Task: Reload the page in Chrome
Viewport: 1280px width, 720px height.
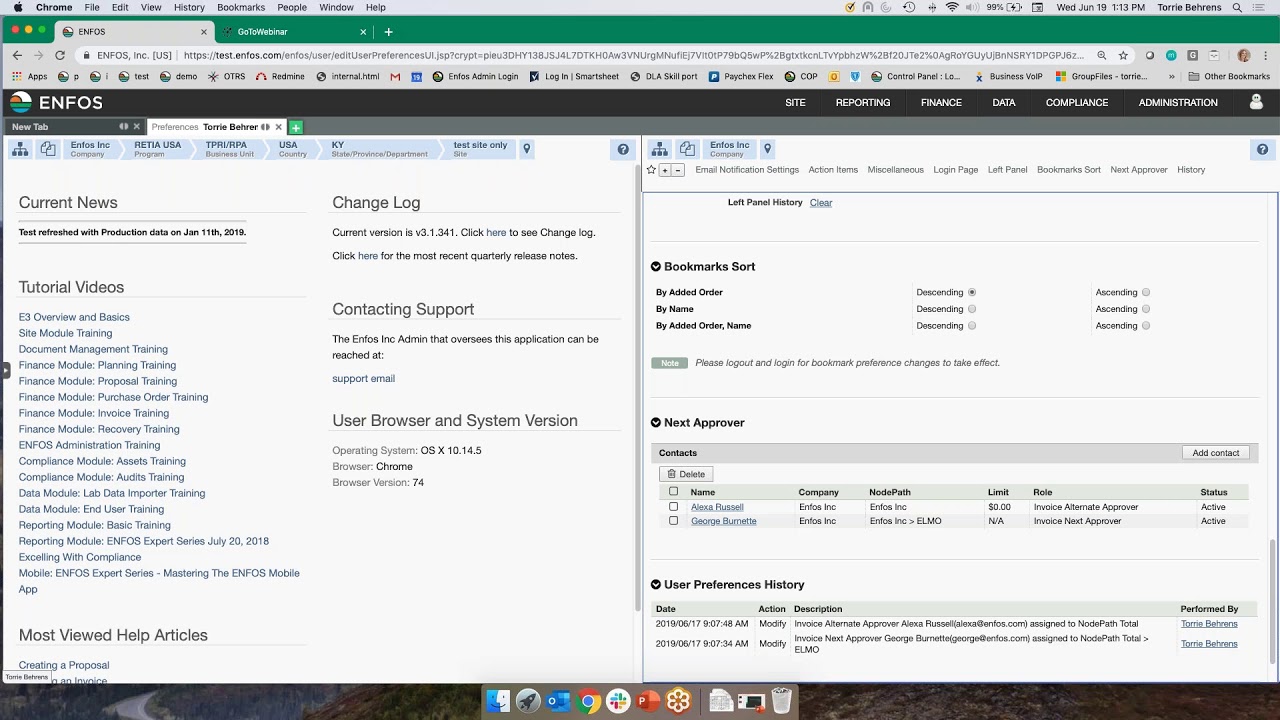Action: click(60, 56)
